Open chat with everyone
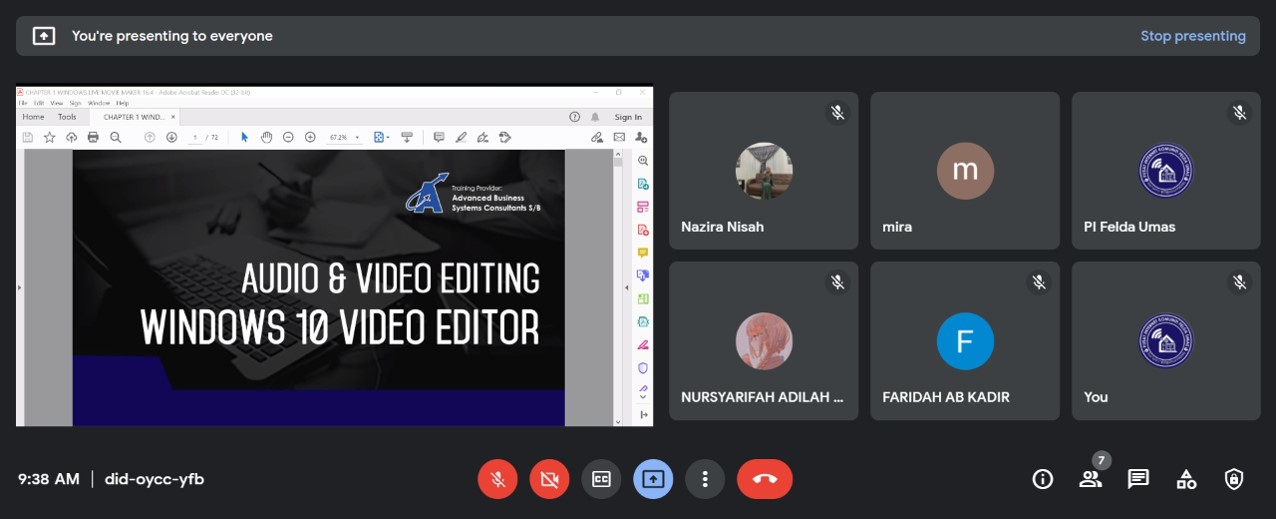 click(1138, 479)
